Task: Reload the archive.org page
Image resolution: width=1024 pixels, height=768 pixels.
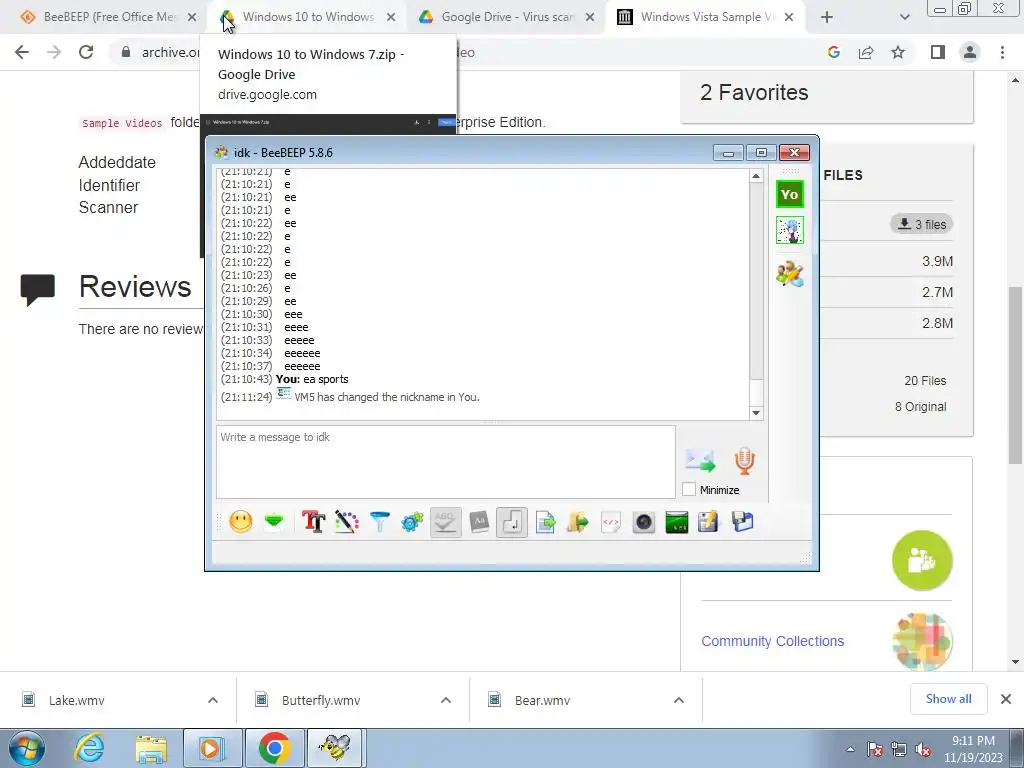Action: (86, 52)
